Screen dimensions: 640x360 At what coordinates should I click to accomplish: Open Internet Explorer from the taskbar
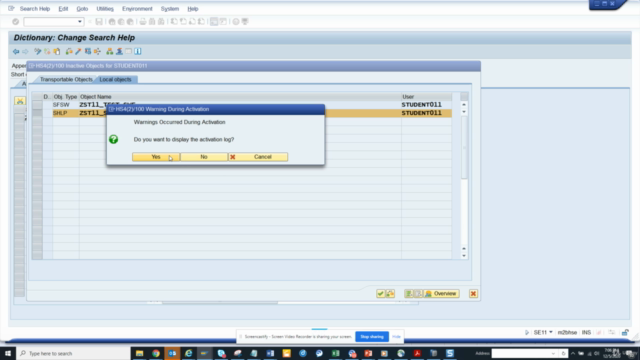189,353
